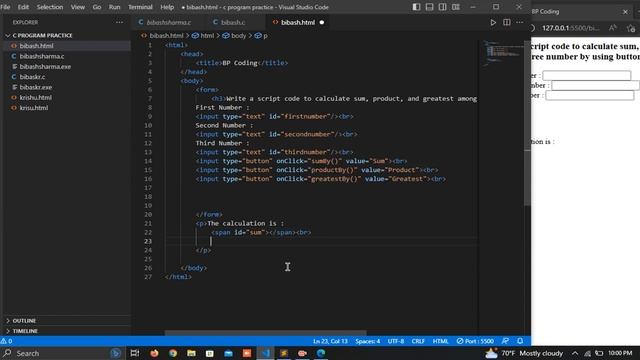Open the File menu

coord(5,7)
